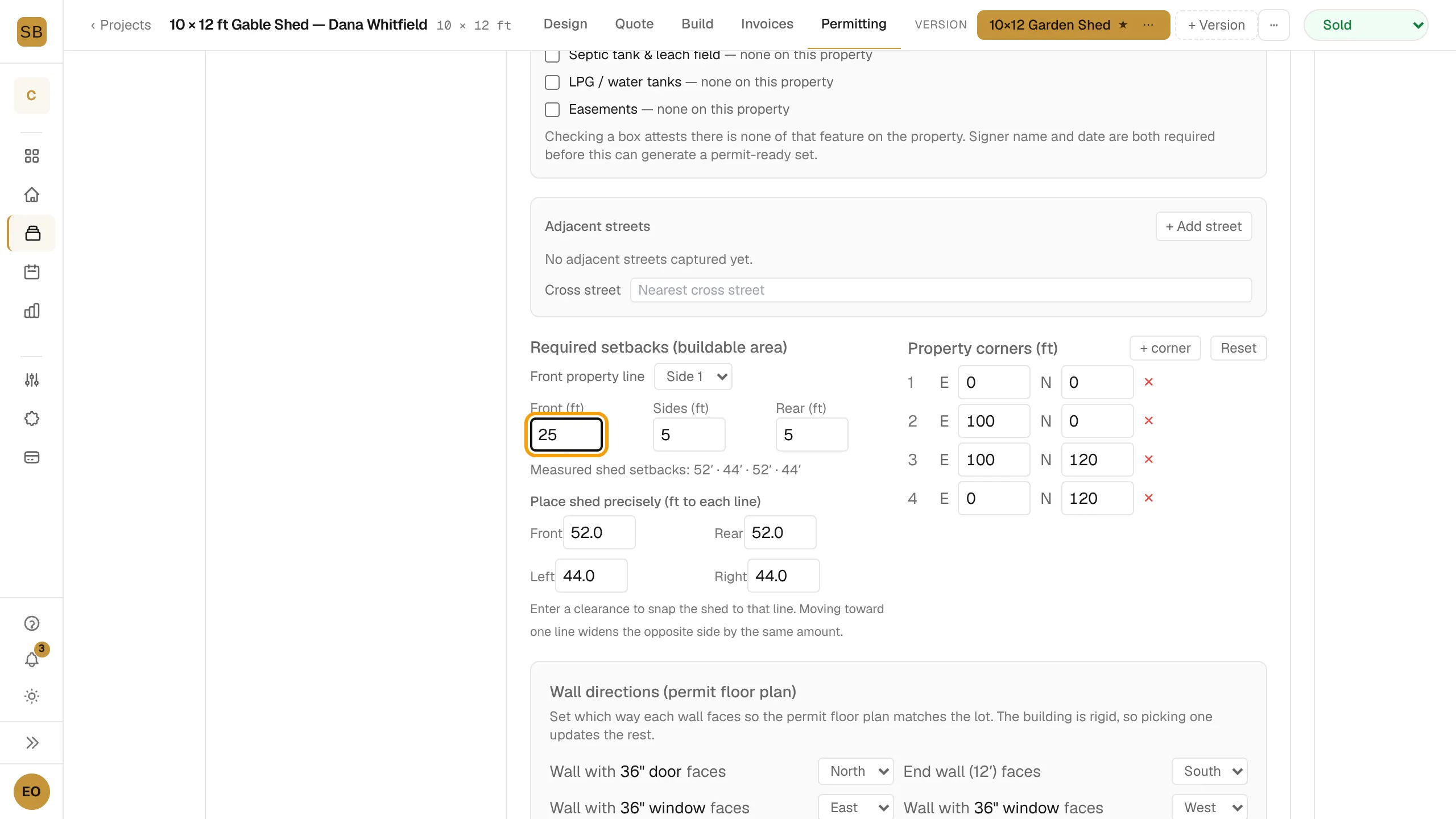Open the puzzle-piece integrations icon
The width and height of the screenshot is (1456, 819).
point(32,419)
